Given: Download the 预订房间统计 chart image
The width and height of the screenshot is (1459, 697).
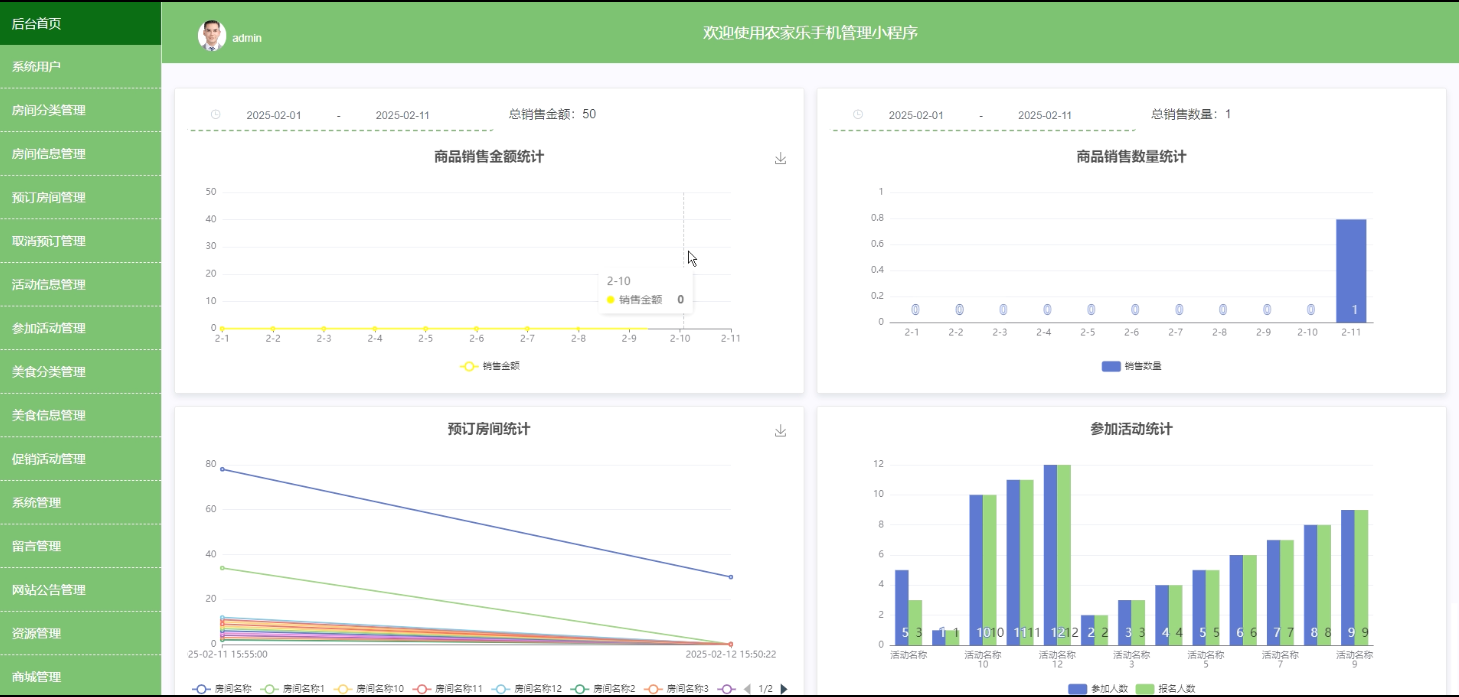Looking at the screenshot, I should coord(781,430).
